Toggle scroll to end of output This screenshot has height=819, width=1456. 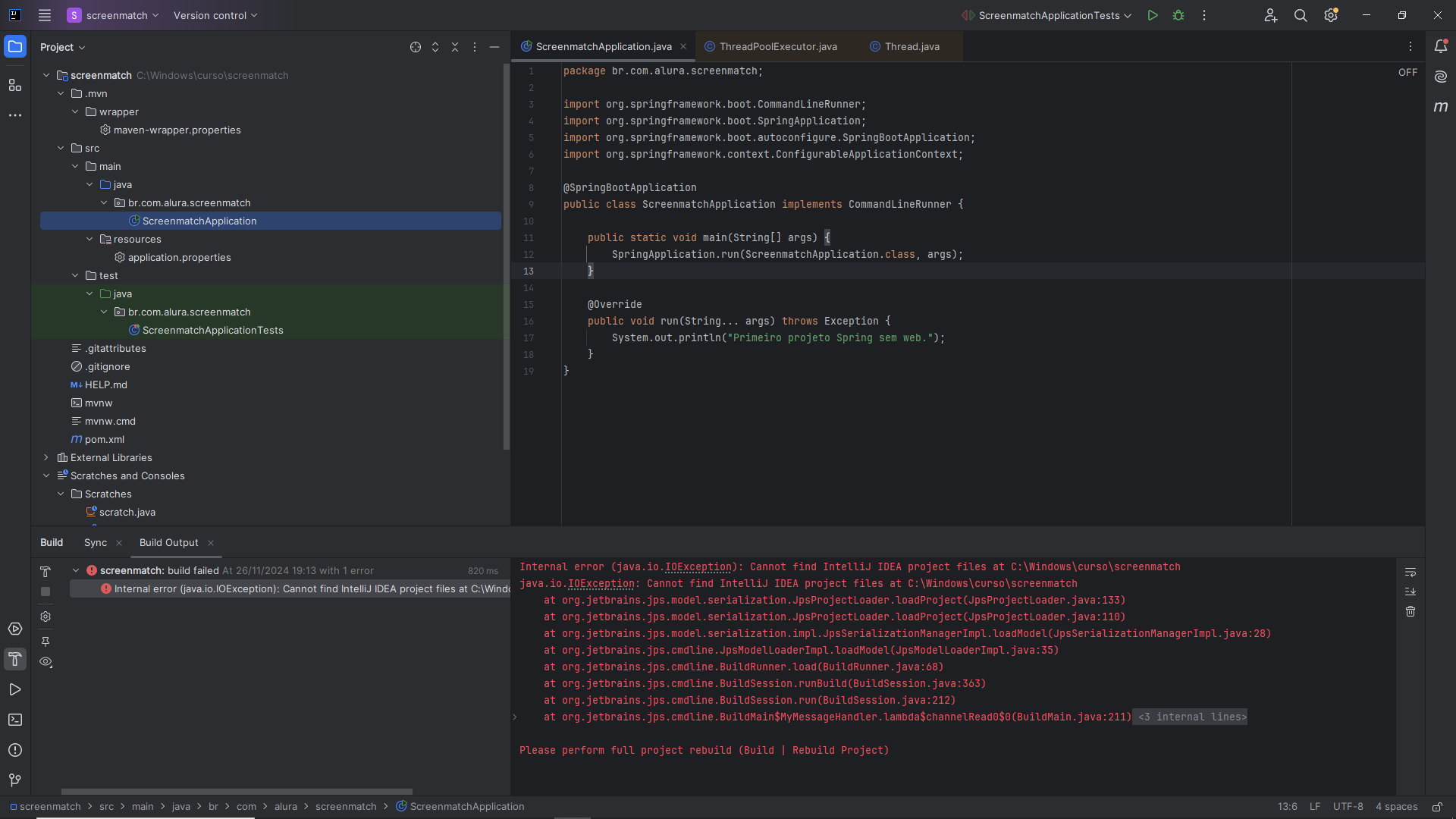(x=1410, y=591)
